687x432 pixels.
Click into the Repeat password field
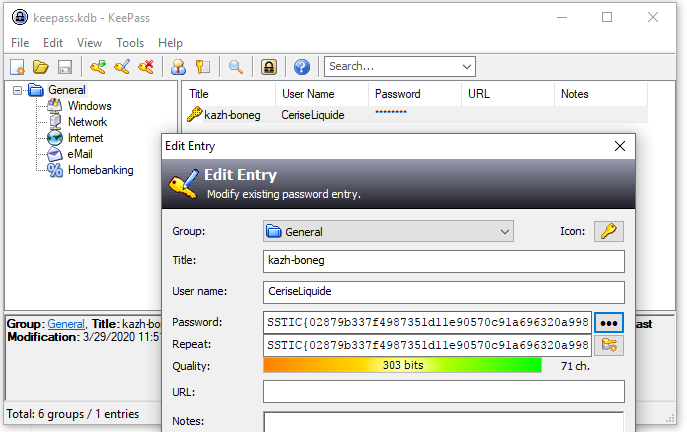click(428, 345)
